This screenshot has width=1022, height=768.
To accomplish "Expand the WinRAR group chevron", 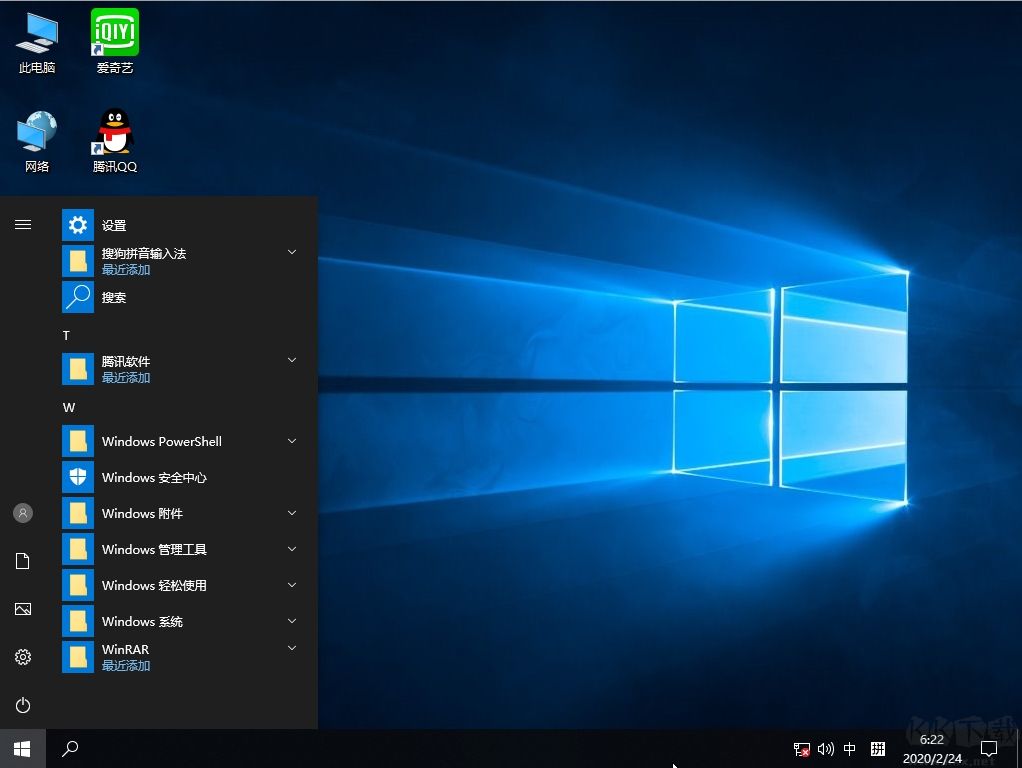I will coord(291,648).
